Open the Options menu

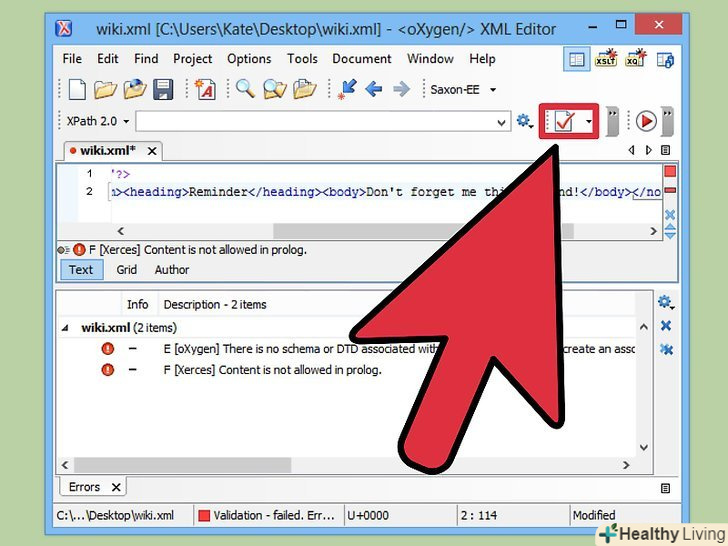point(249,59)
